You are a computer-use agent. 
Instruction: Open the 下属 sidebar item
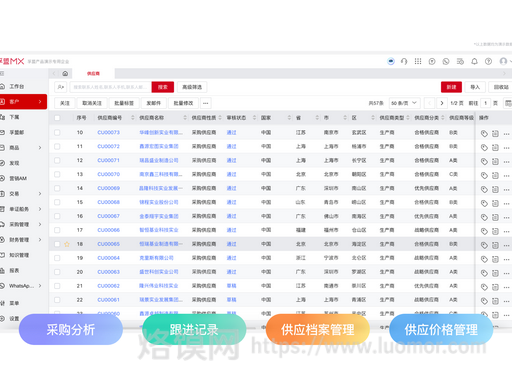[14, 117]
